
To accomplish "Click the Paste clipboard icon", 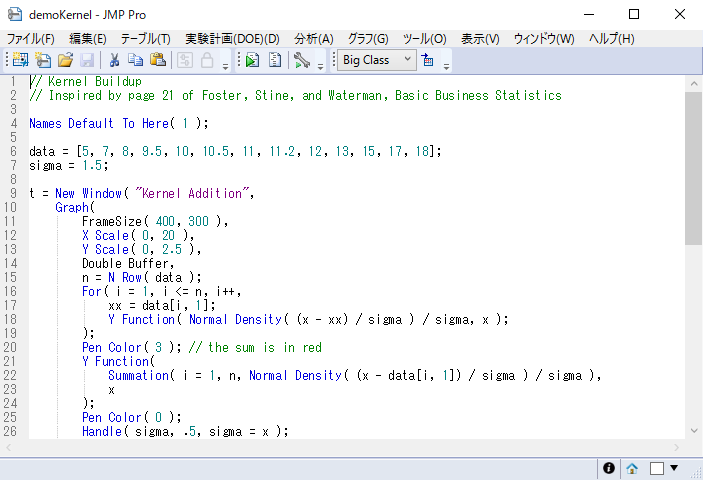I will point(157,60).
